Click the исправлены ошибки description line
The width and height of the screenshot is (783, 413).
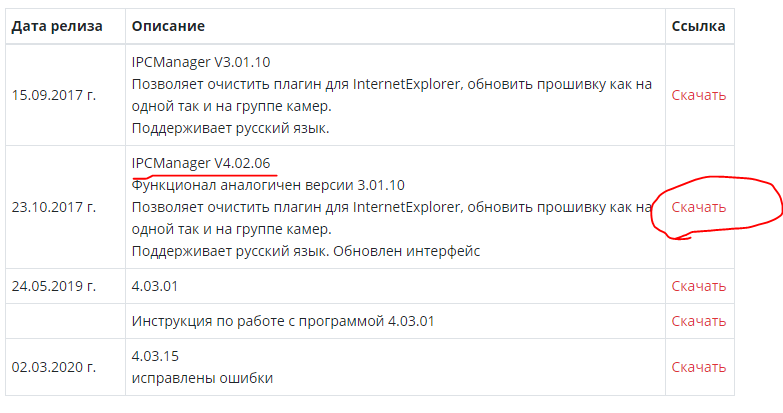click(202, 378)
